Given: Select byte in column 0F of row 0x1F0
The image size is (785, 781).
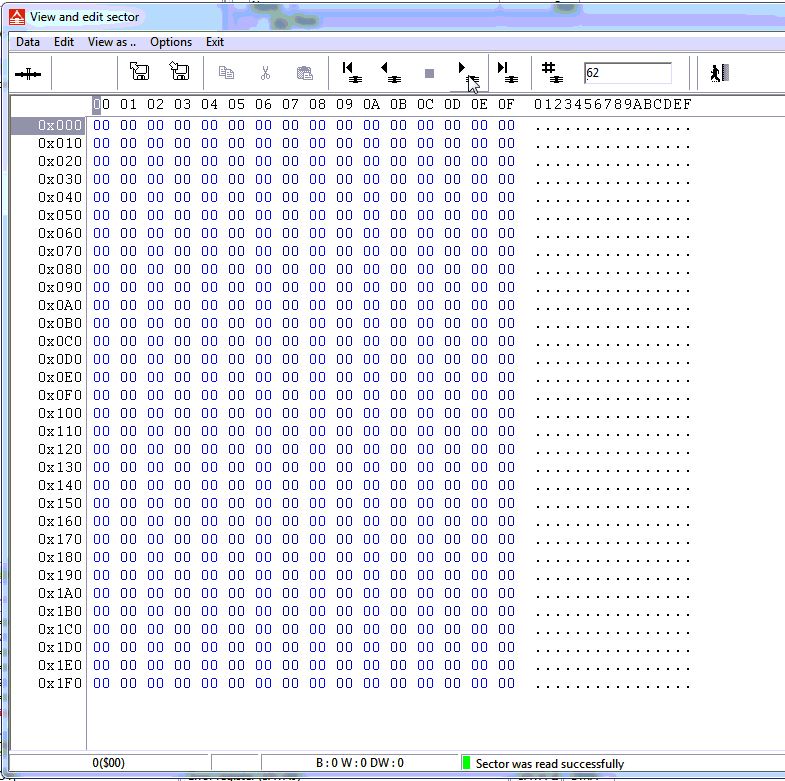Looking at the screenshot, I should (x=506, y=683).
